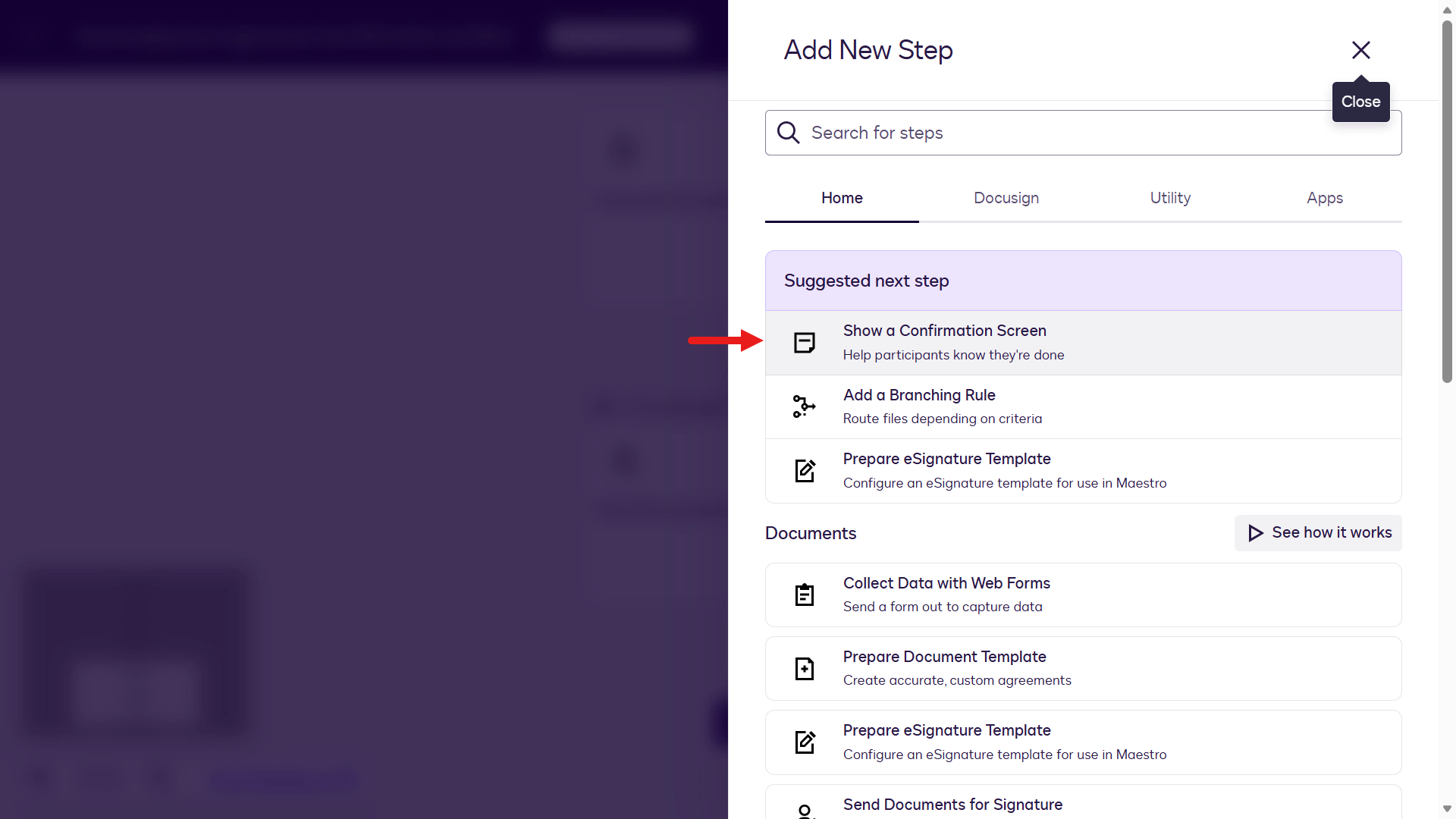The image size is (1456, 819).
Task: Click the Documents section eSignature Template pencil icon
Action: (805, 742)
